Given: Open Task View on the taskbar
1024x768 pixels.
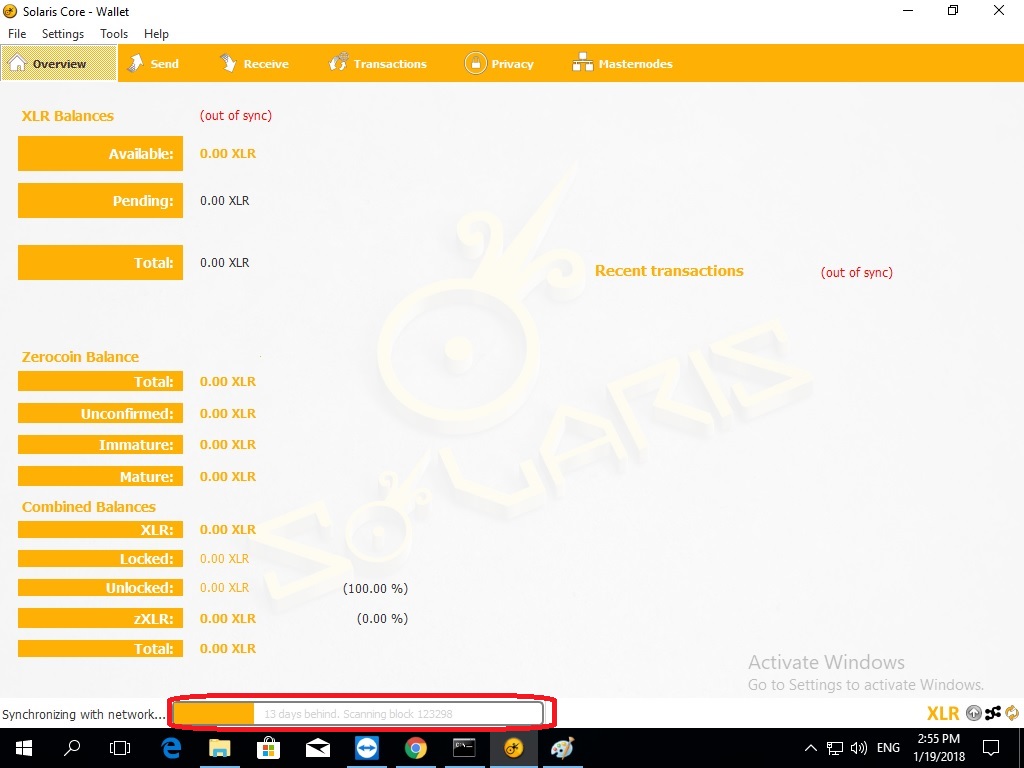Looking at the screenshot, I should [120, 748].
